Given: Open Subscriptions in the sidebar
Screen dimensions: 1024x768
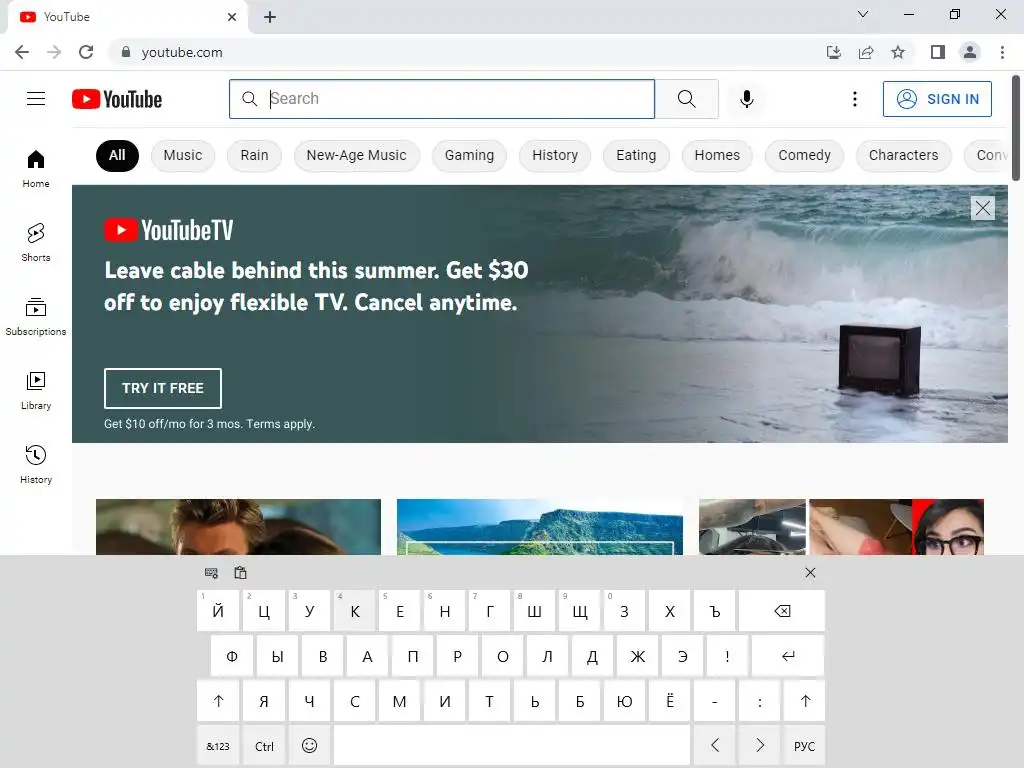Looking at the screenshot, I should [x=36, y=317].
